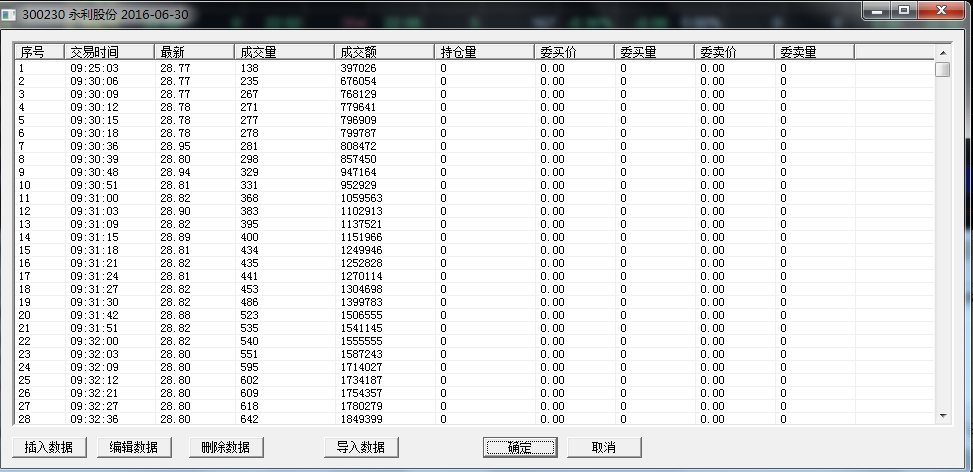Screen dimensions: 973x472
Task: Sort by the 最新 column header
Action: (x=194, y=52)
